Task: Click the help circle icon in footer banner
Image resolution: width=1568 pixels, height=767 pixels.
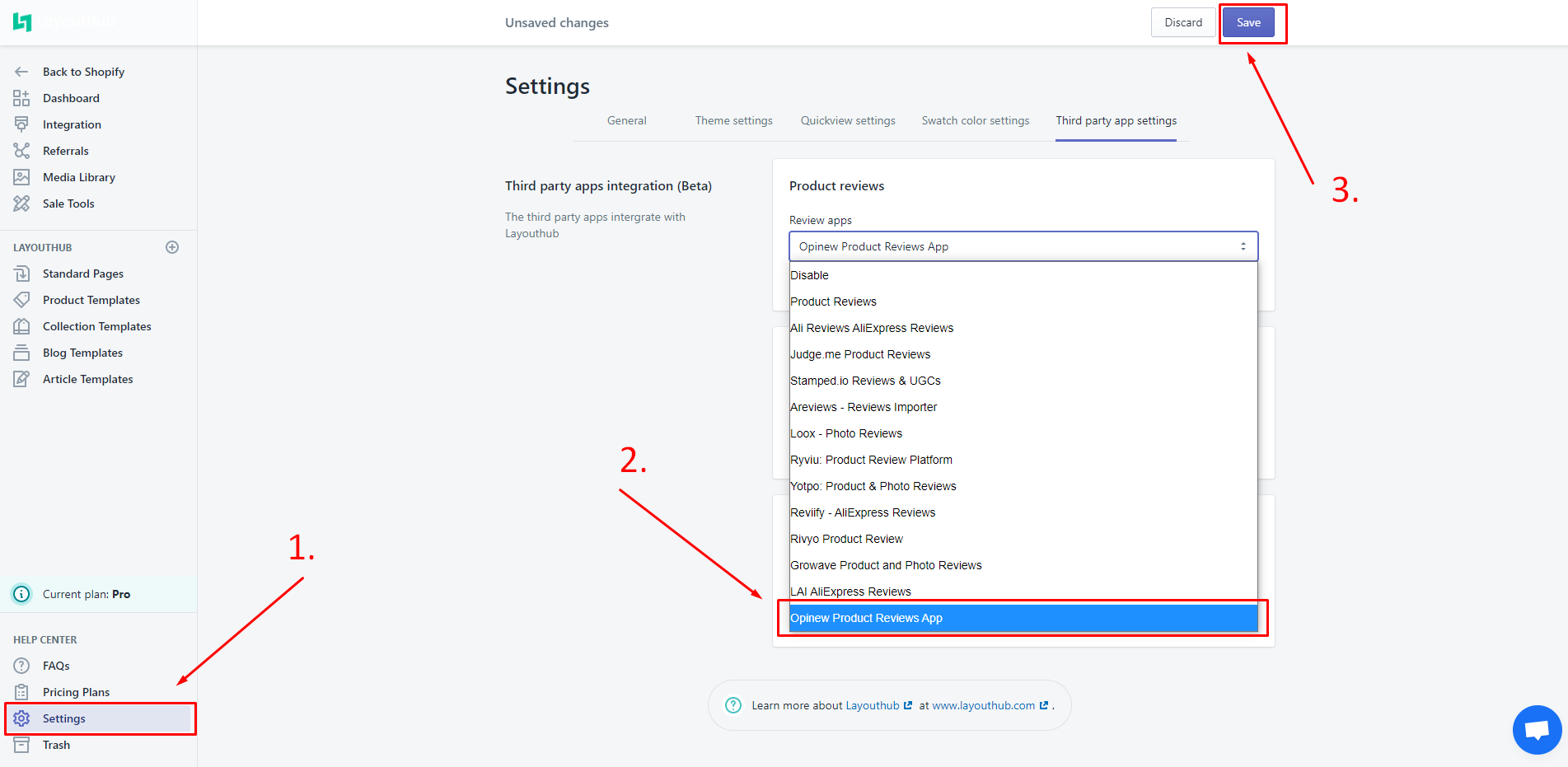Action: [733, 705]
